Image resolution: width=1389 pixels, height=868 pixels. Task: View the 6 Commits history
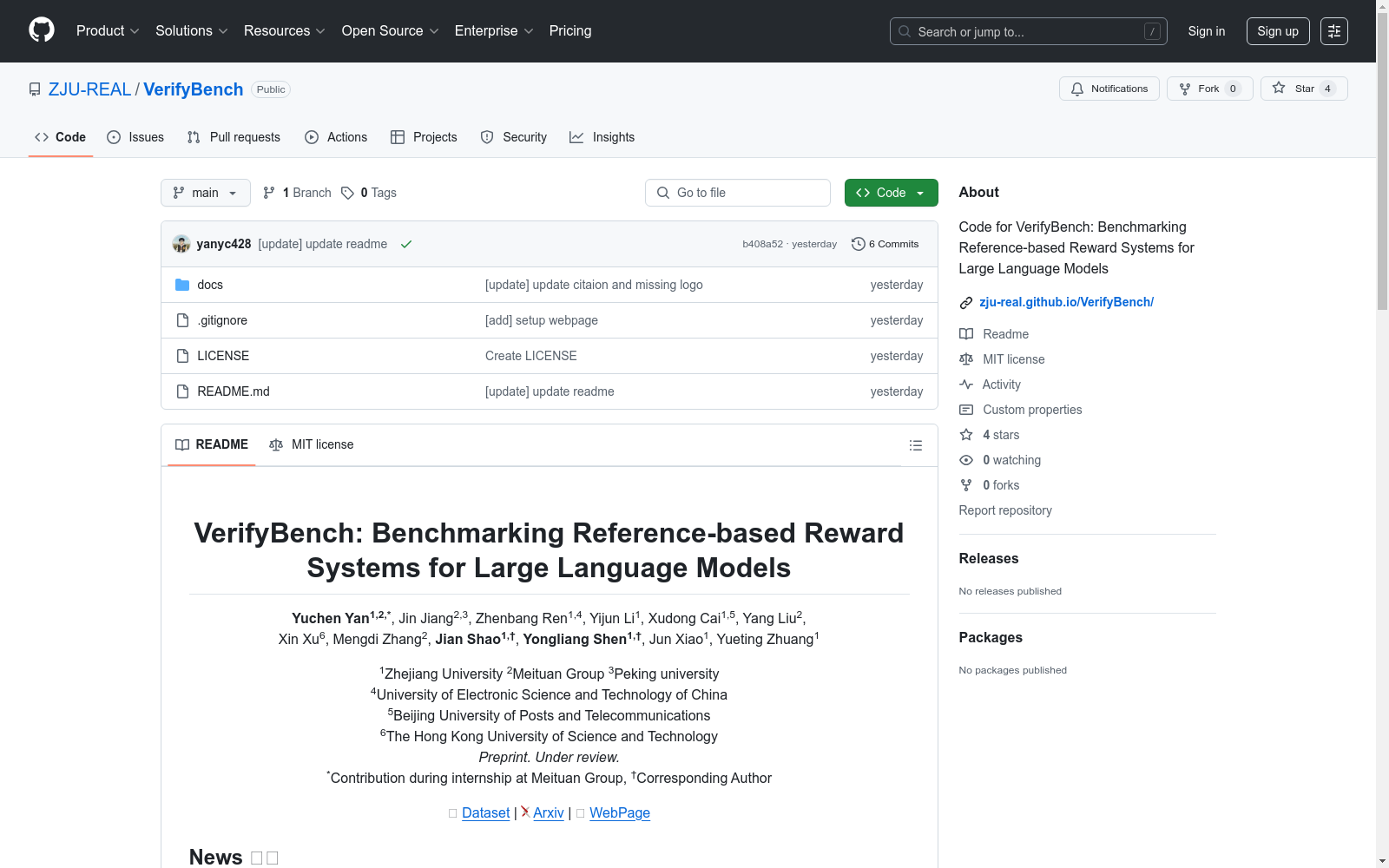(885, 244)
